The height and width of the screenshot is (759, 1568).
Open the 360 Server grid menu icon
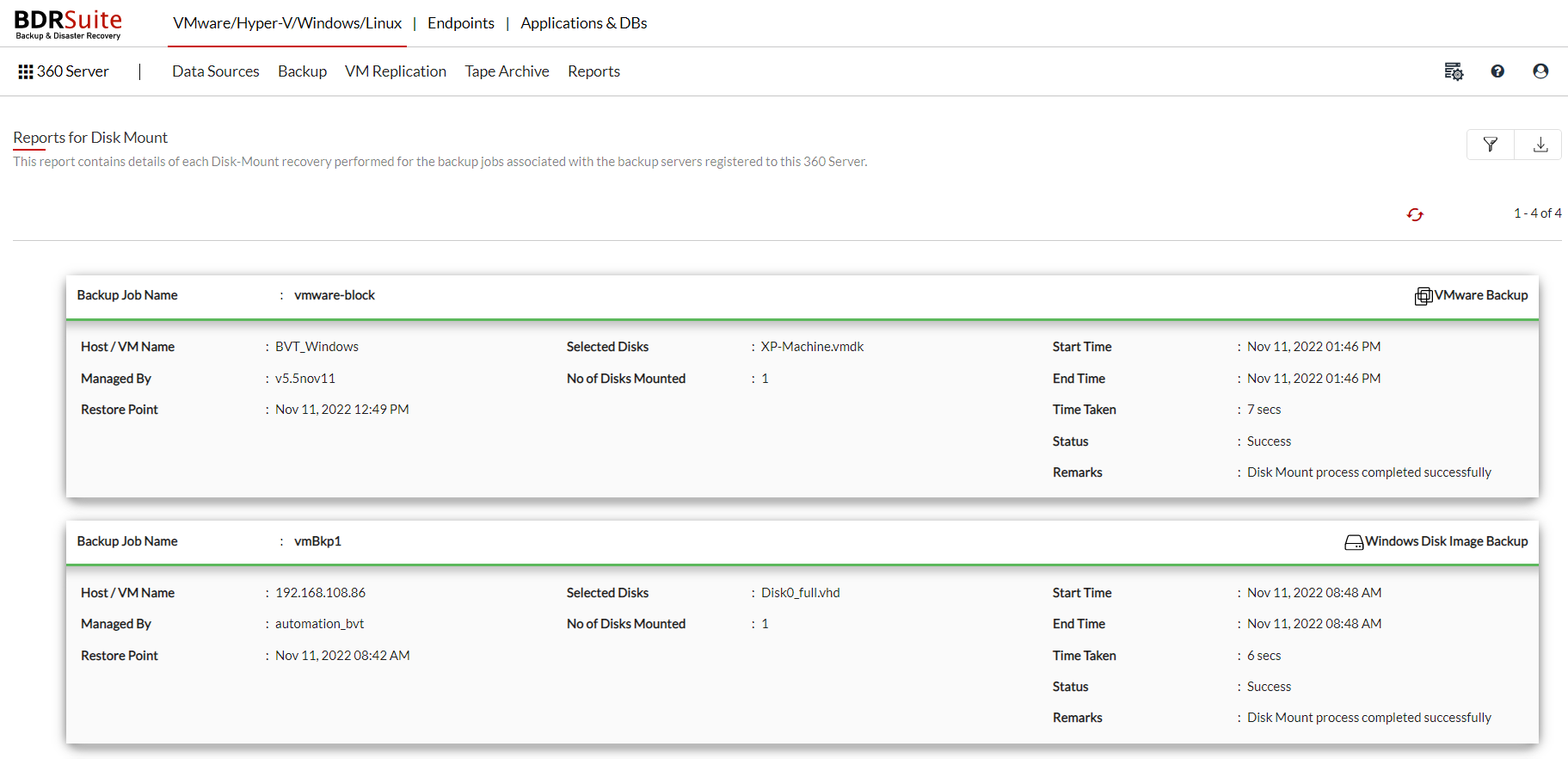(x=26, y=71)
